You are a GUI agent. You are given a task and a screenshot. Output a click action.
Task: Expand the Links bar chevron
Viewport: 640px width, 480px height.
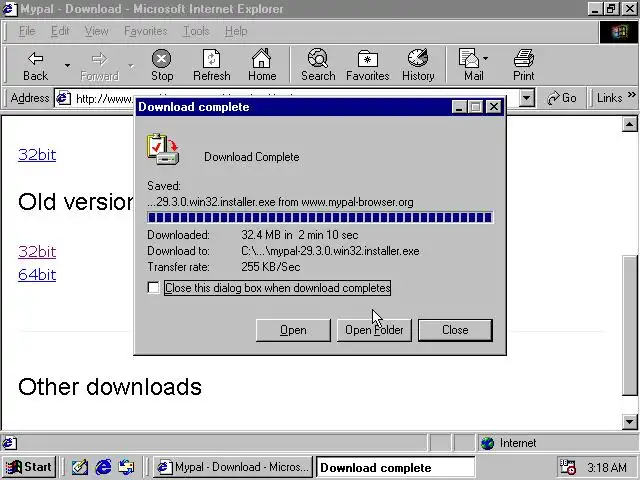631,95
